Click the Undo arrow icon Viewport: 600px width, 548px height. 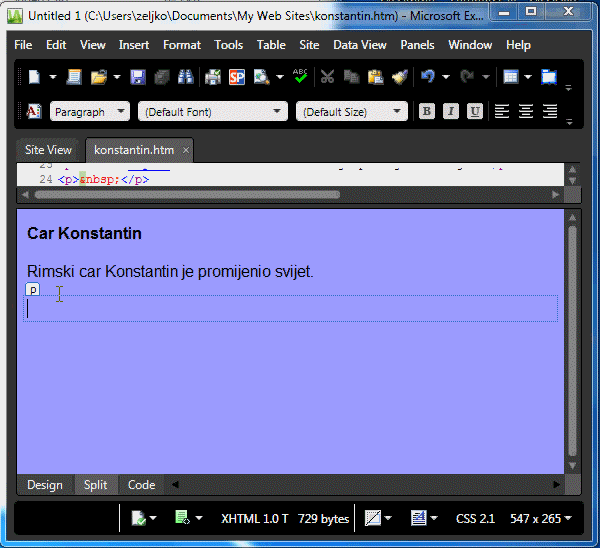[428, 77]
